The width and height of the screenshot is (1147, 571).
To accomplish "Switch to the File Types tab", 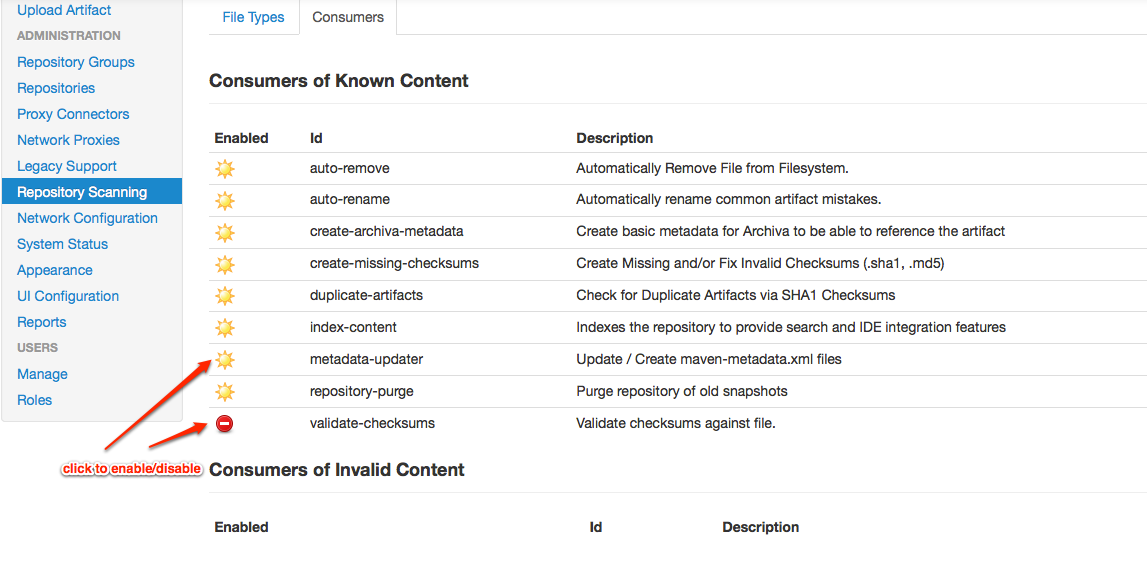I will pyautogui.click(x=253, y=17).
